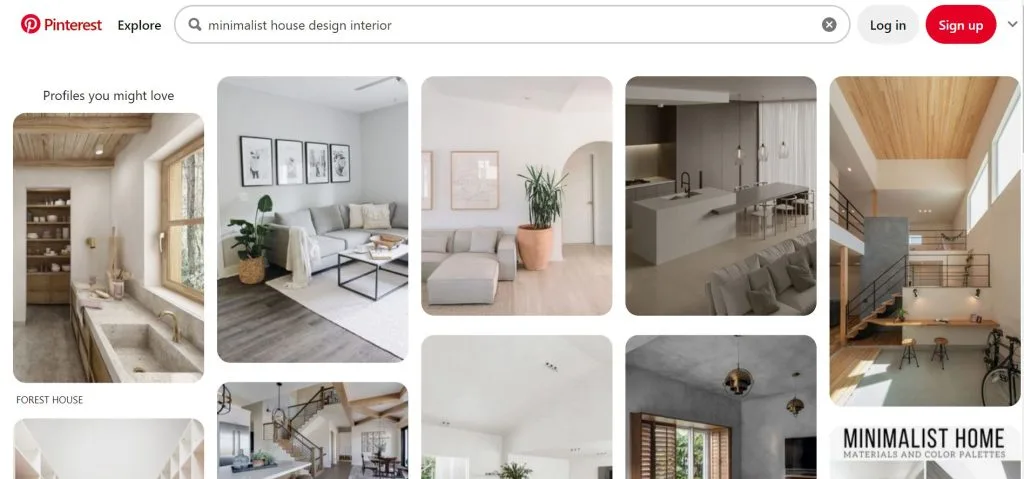
Task: Open the pin with terracotta potted plant
Action: (517, 196)
